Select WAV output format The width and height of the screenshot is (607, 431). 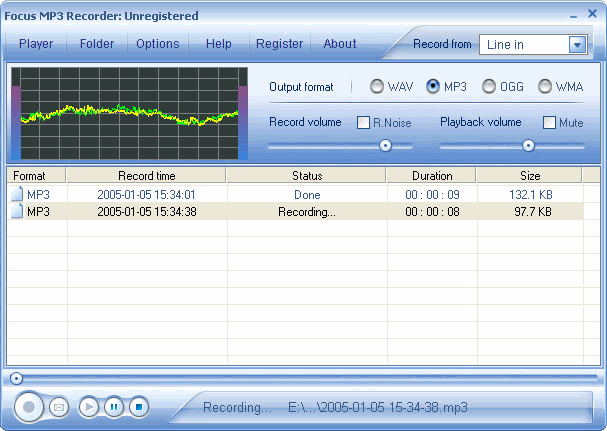point(376,86)
